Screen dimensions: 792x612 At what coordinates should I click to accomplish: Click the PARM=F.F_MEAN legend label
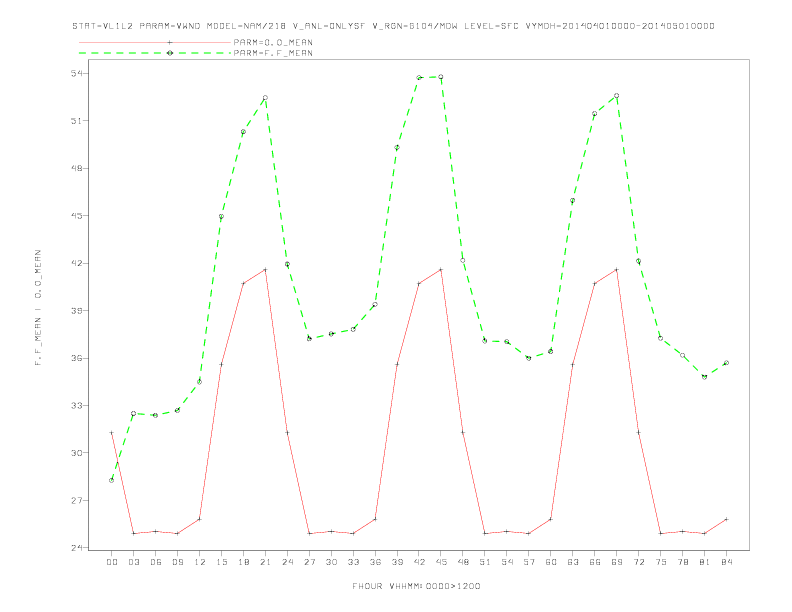pos(273,53)
